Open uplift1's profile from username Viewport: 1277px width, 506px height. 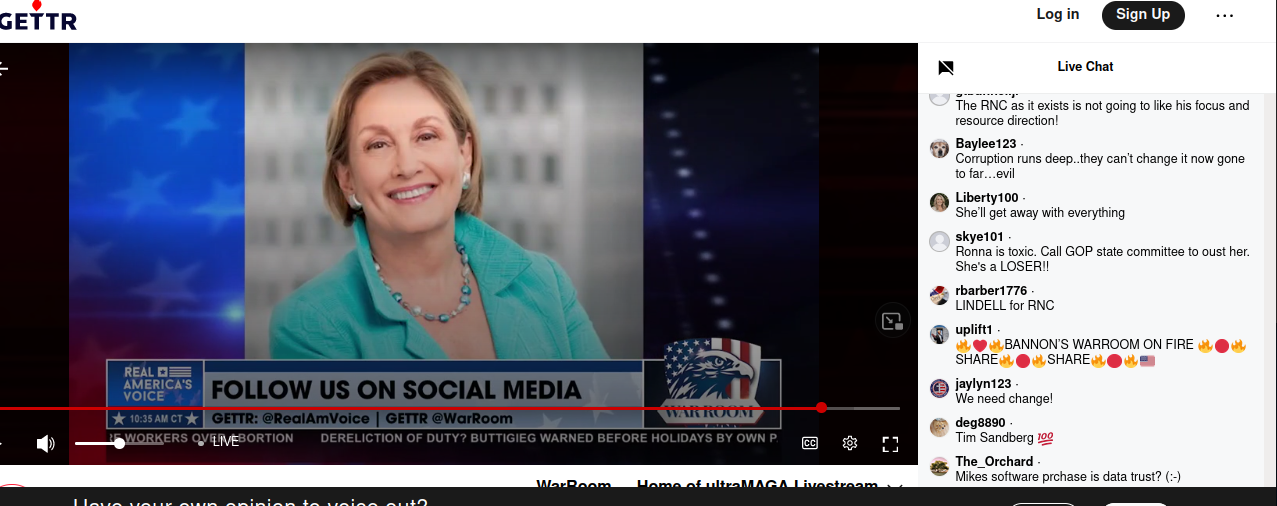point(974,330)
